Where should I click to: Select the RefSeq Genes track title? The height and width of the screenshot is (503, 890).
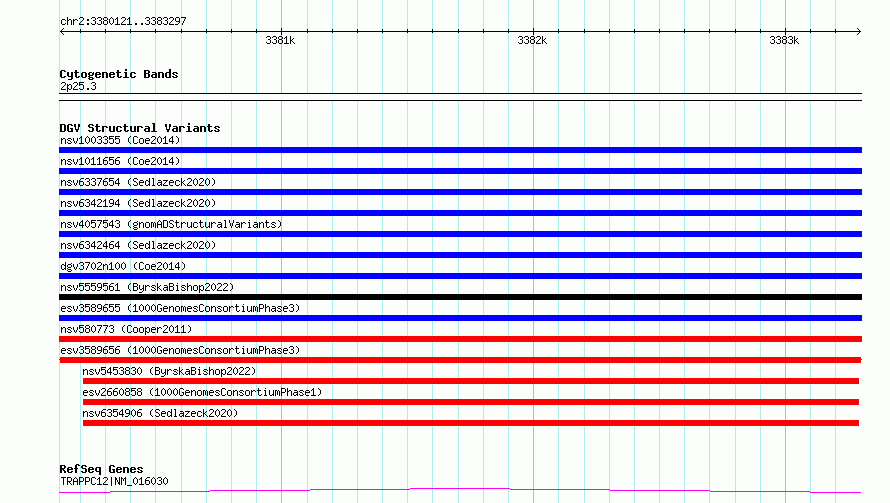pos(101,469)
